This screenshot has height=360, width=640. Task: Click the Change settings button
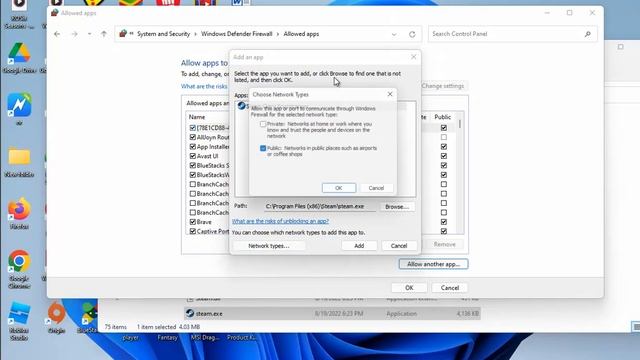click(x=443, y=86)
